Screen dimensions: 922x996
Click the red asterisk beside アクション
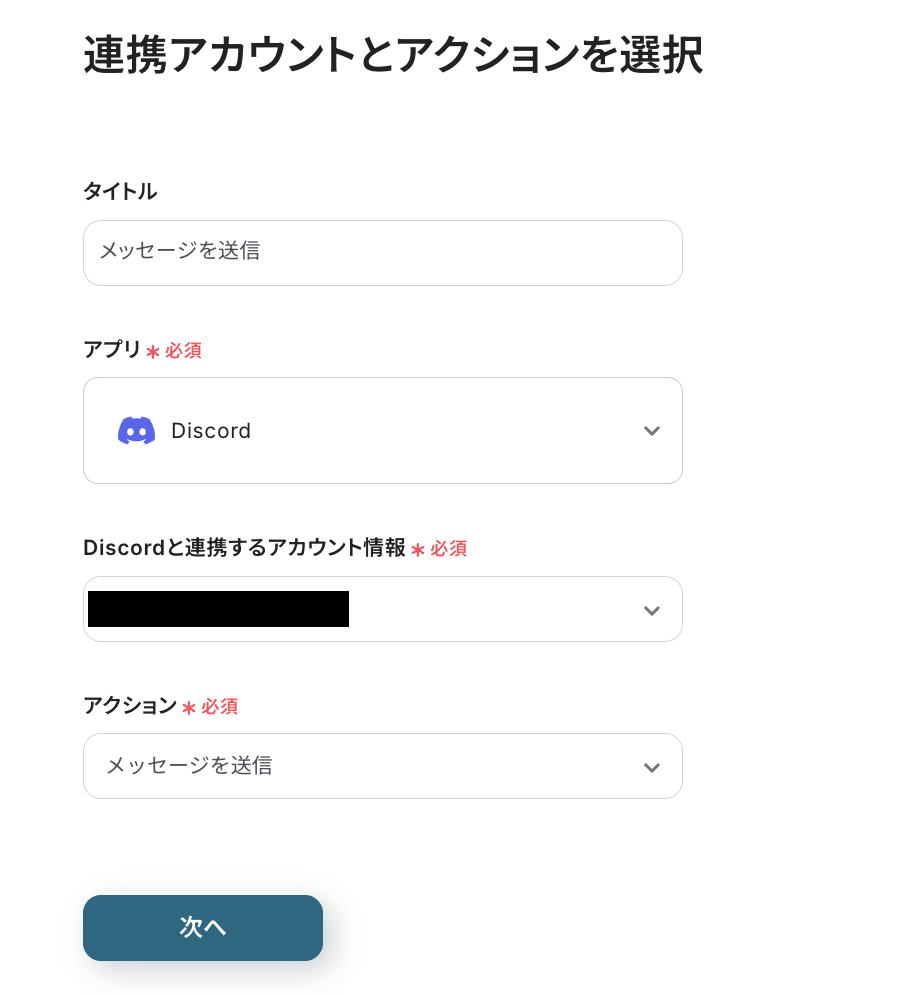pyautogui.click(x=189, y=708)
